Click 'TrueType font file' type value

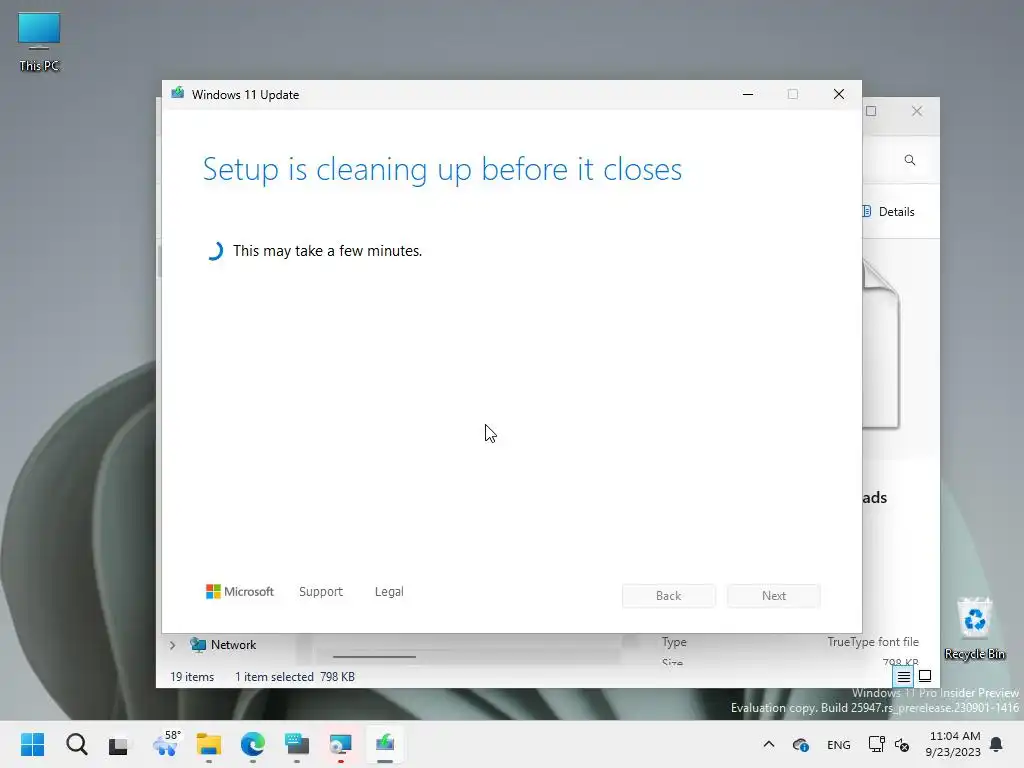[x=872, y=642]
